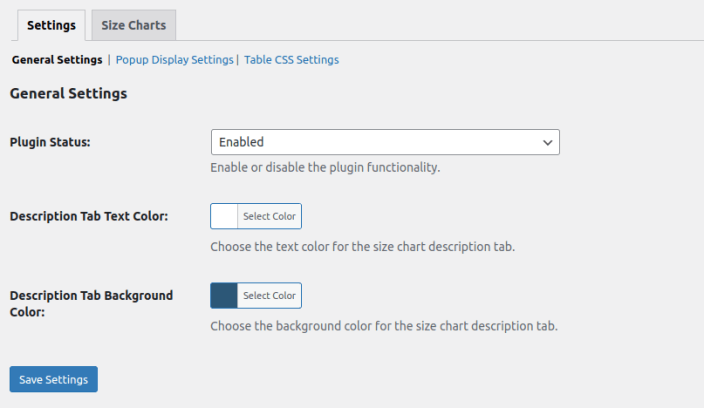The image size is (704, 408).
Task: Go to Table CSS Settings link
Action: [291, 60]
